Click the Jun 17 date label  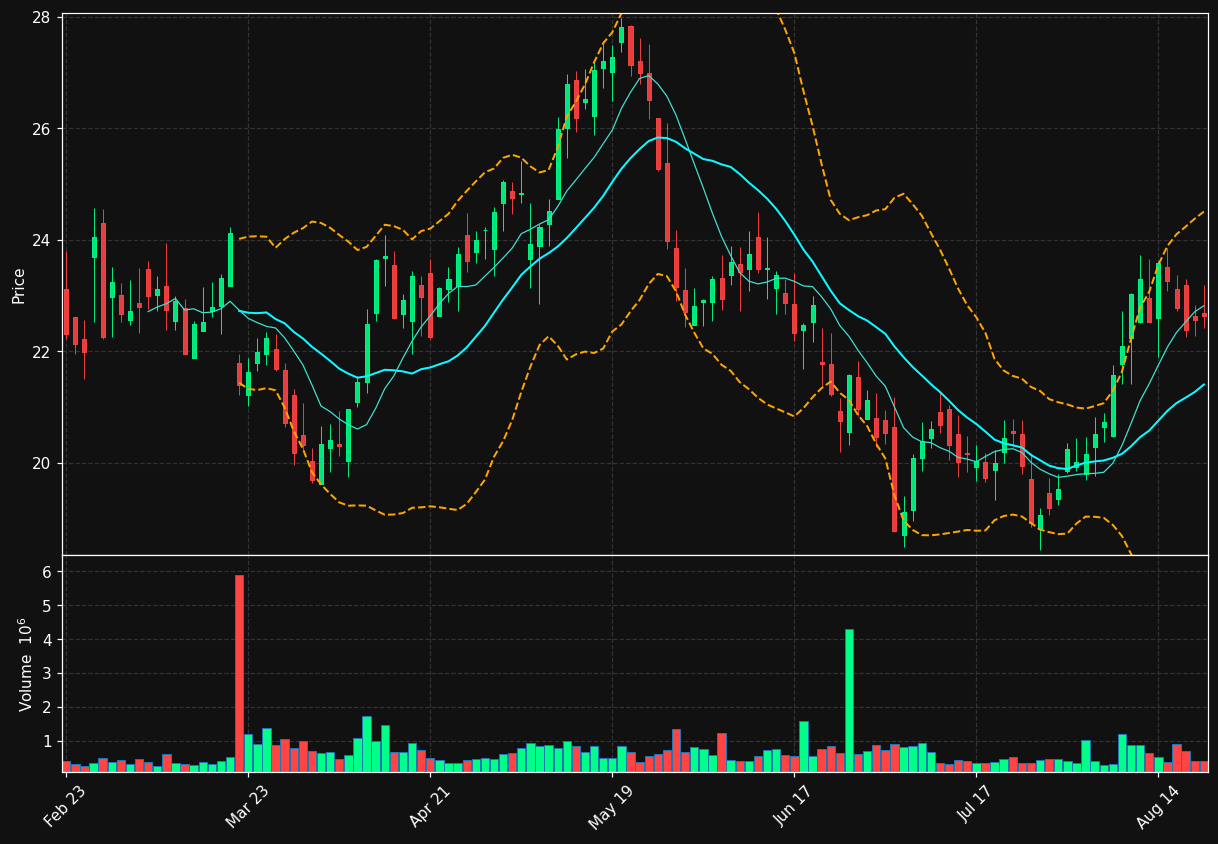pos(795,806)
